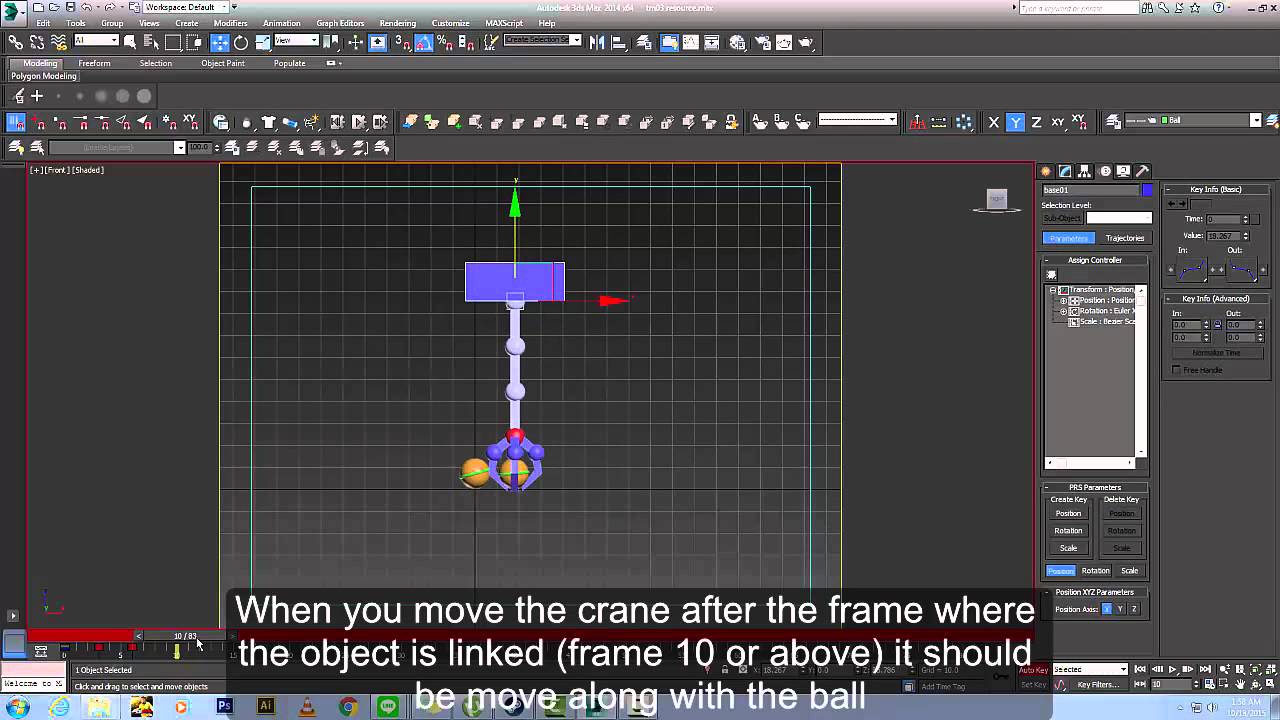Open the Hierarchy command panel tab
The width and height of the screenshot is (1280, 720).
[1084, 171]
